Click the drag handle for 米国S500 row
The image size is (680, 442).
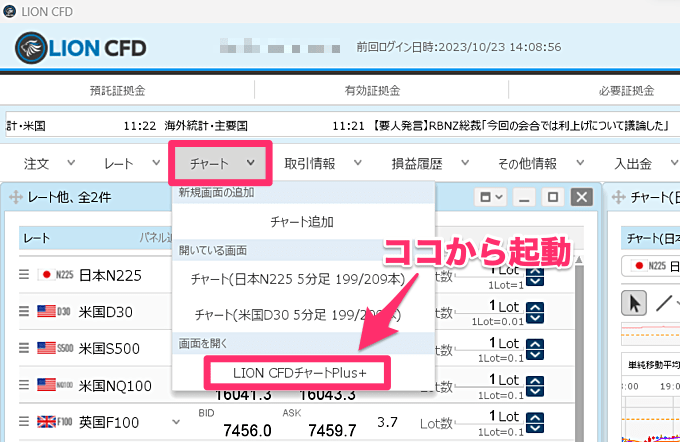[24, 348]
